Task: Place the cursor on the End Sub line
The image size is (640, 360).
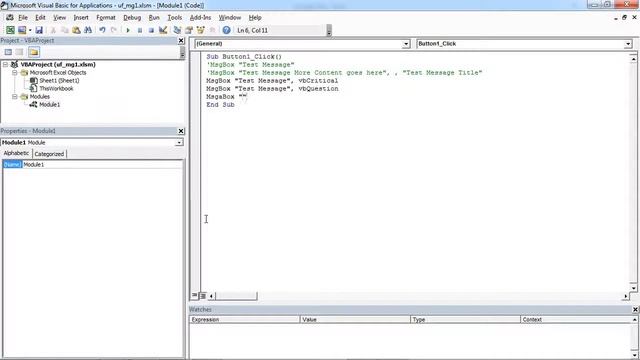Action: click(x=220, y=105)
